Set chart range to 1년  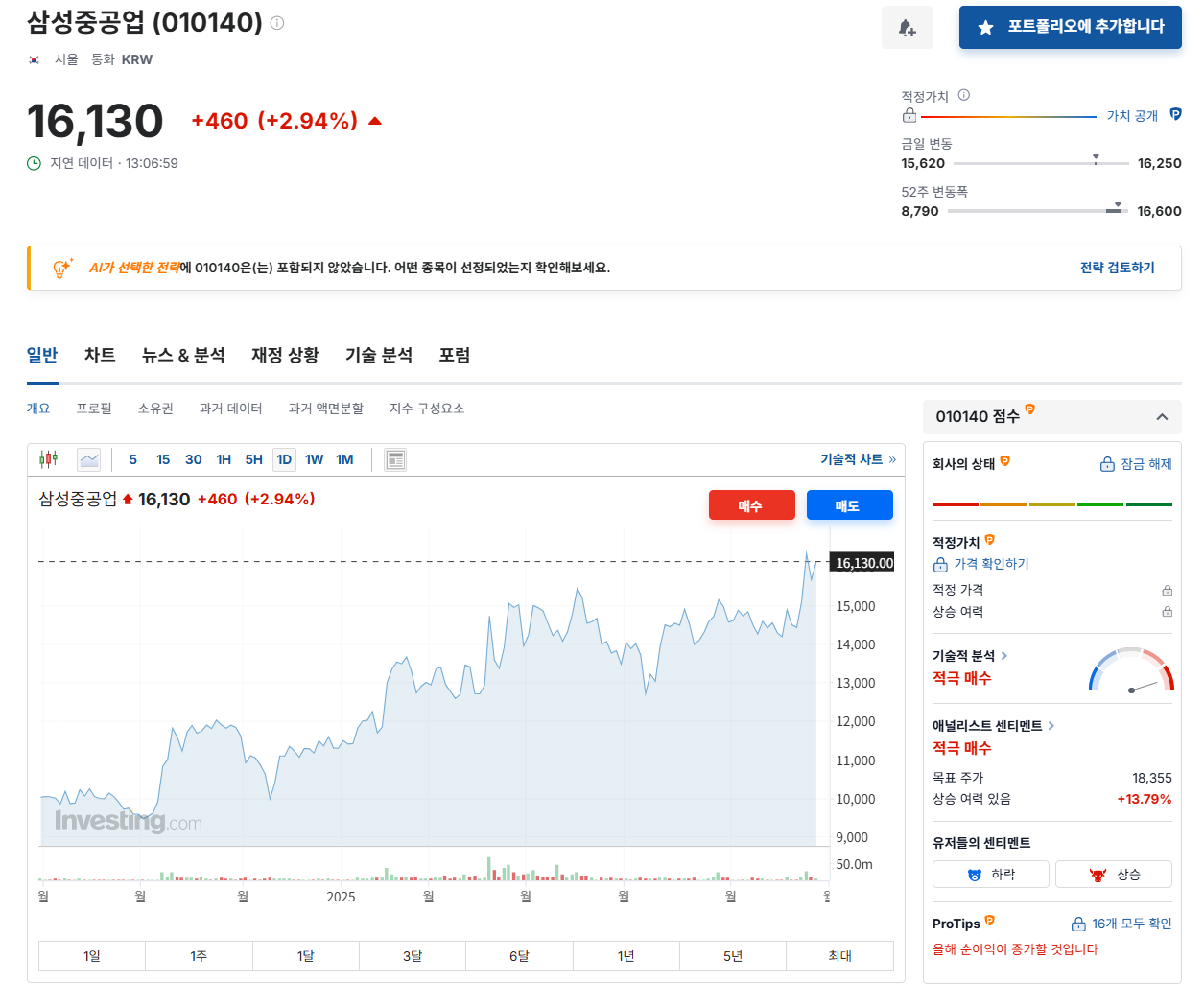click(626, 956)
